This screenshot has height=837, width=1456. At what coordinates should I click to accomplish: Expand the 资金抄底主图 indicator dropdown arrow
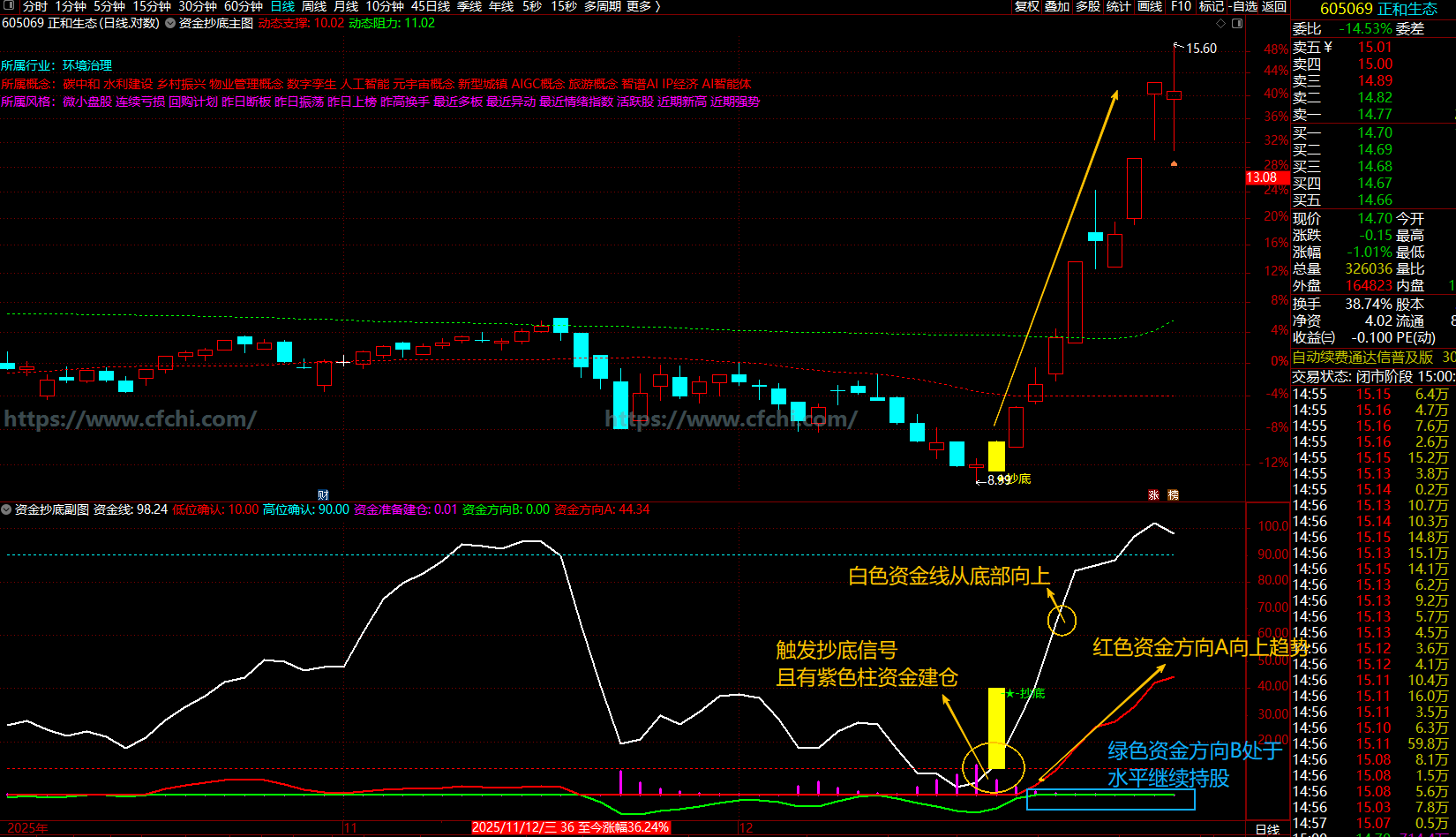(x=170, y=23)
